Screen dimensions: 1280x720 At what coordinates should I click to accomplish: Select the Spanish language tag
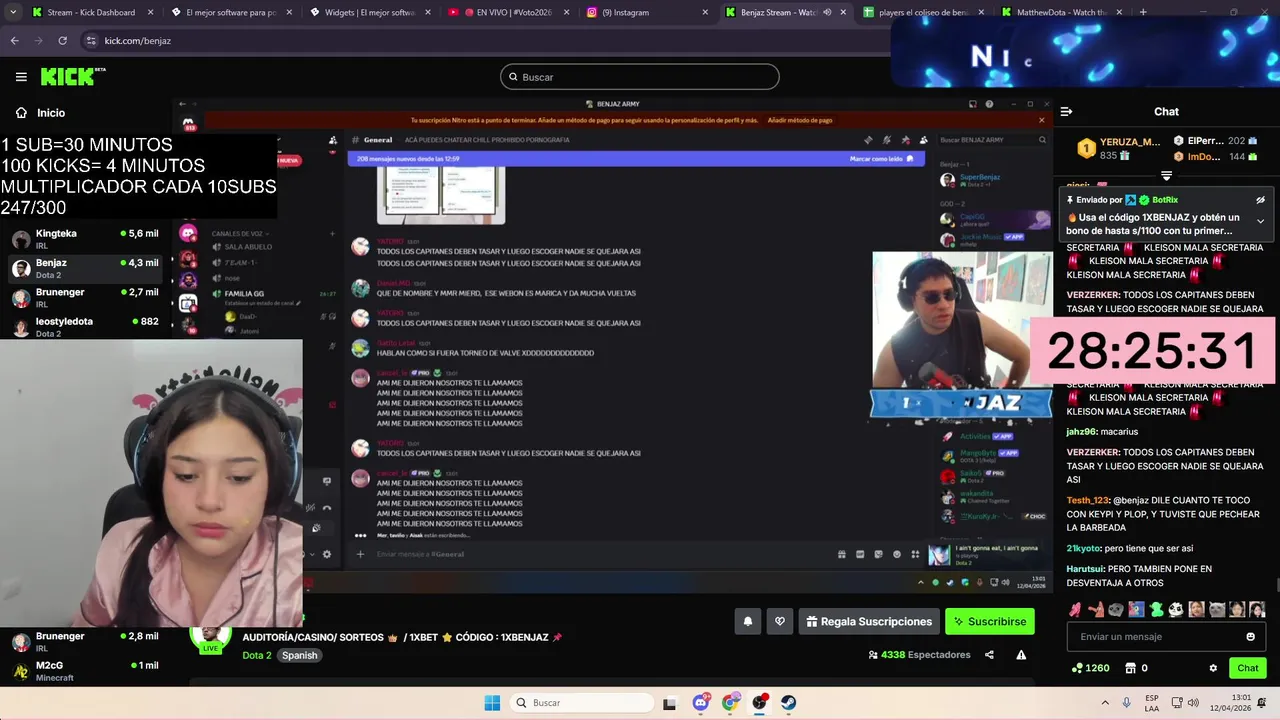tap(299, 655)
